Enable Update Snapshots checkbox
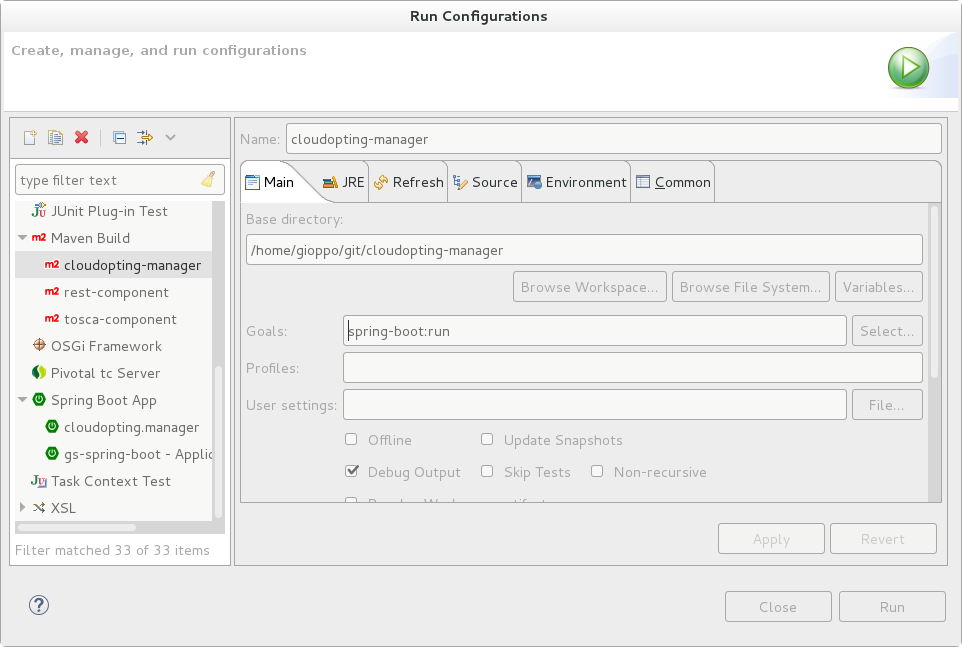The width and height of the screenshot is (962, 647). click(487, 439)
